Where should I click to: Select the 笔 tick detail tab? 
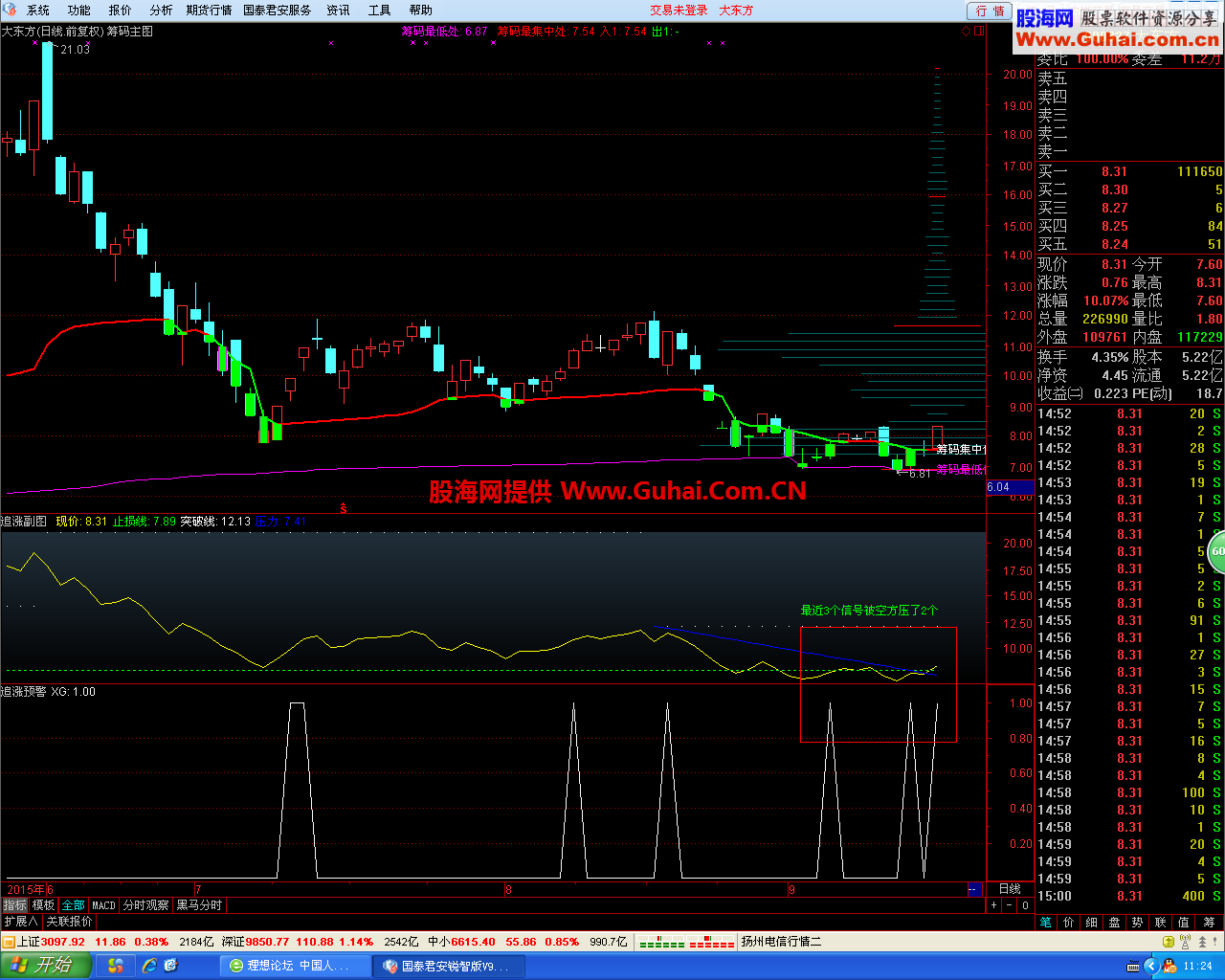click(x=1046, y=923)
